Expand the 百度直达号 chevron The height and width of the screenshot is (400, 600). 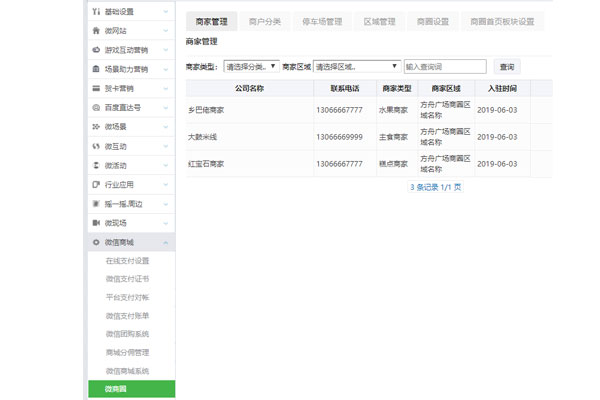[x=166, y=108]
